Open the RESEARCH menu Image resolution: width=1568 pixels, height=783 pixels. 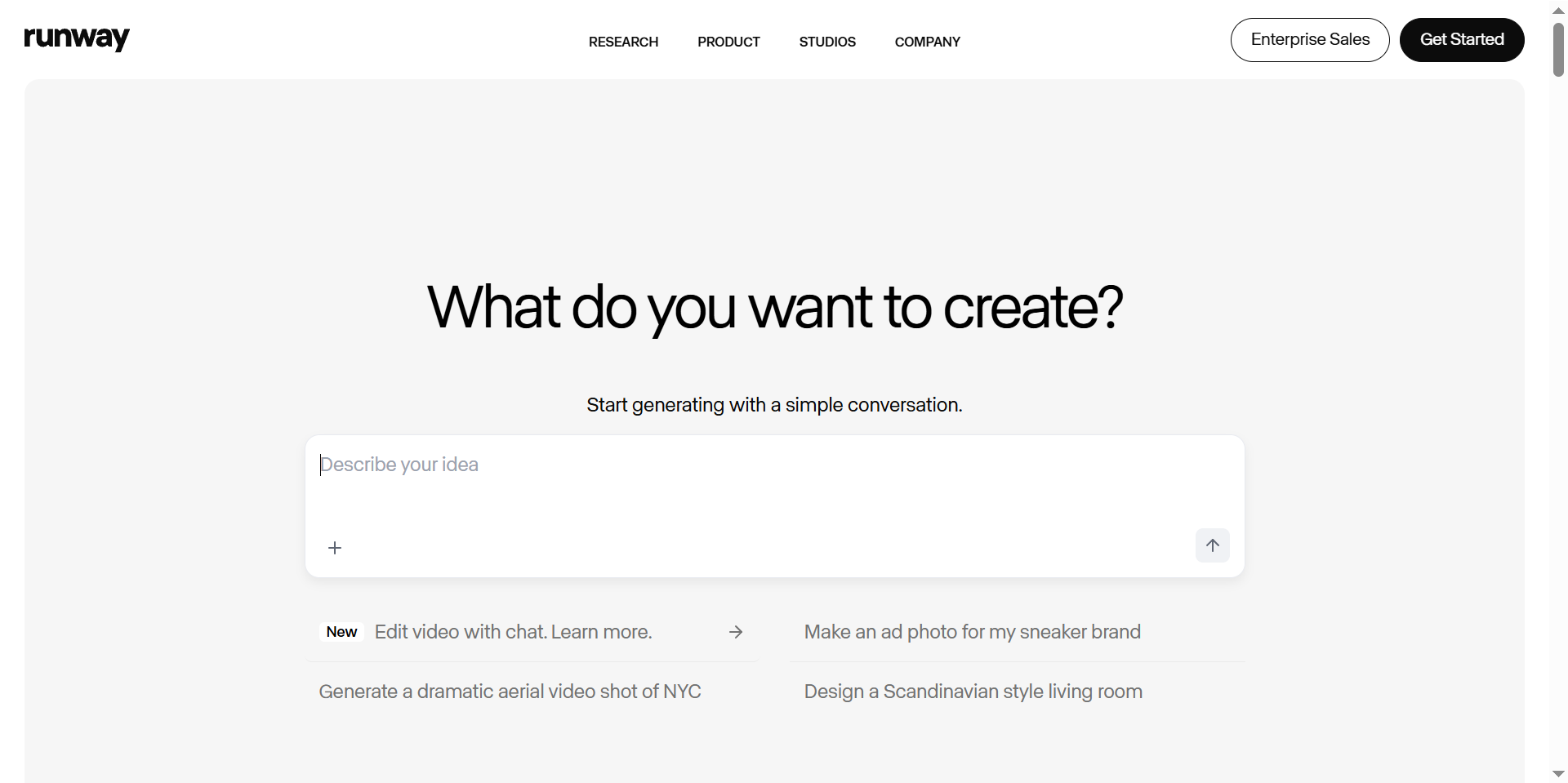623,42
